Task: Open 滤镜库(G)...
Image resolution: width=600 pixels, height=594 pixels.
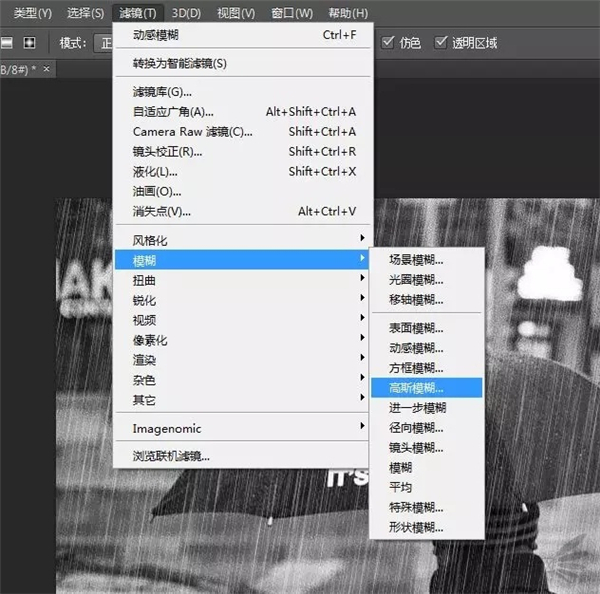Action: point(243,92)
